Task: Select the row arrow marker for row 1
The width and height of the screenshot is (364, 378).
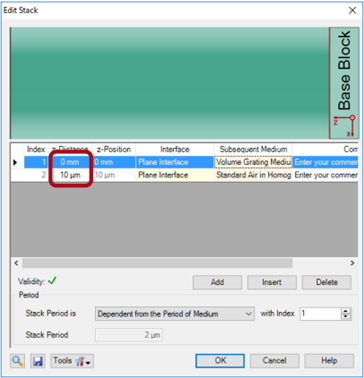Action: coord(15,162)
